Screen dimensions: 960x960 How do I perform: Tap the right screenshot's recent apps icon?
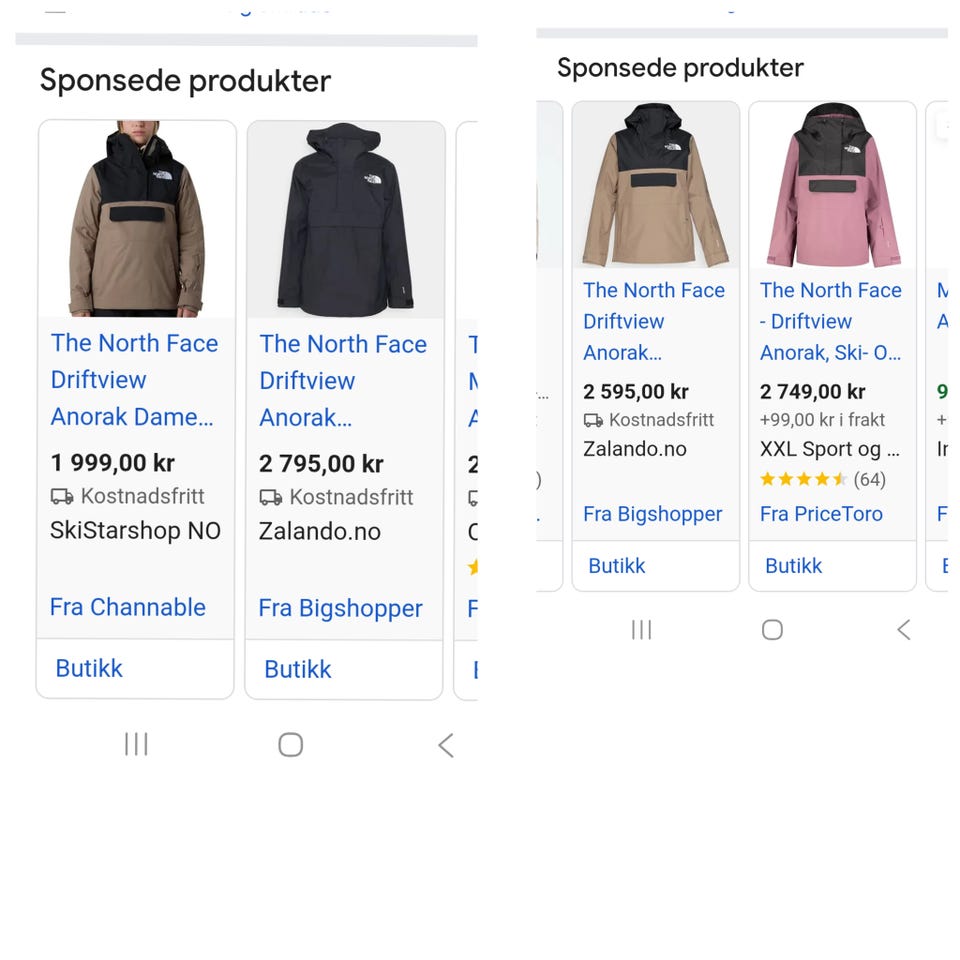641,629
